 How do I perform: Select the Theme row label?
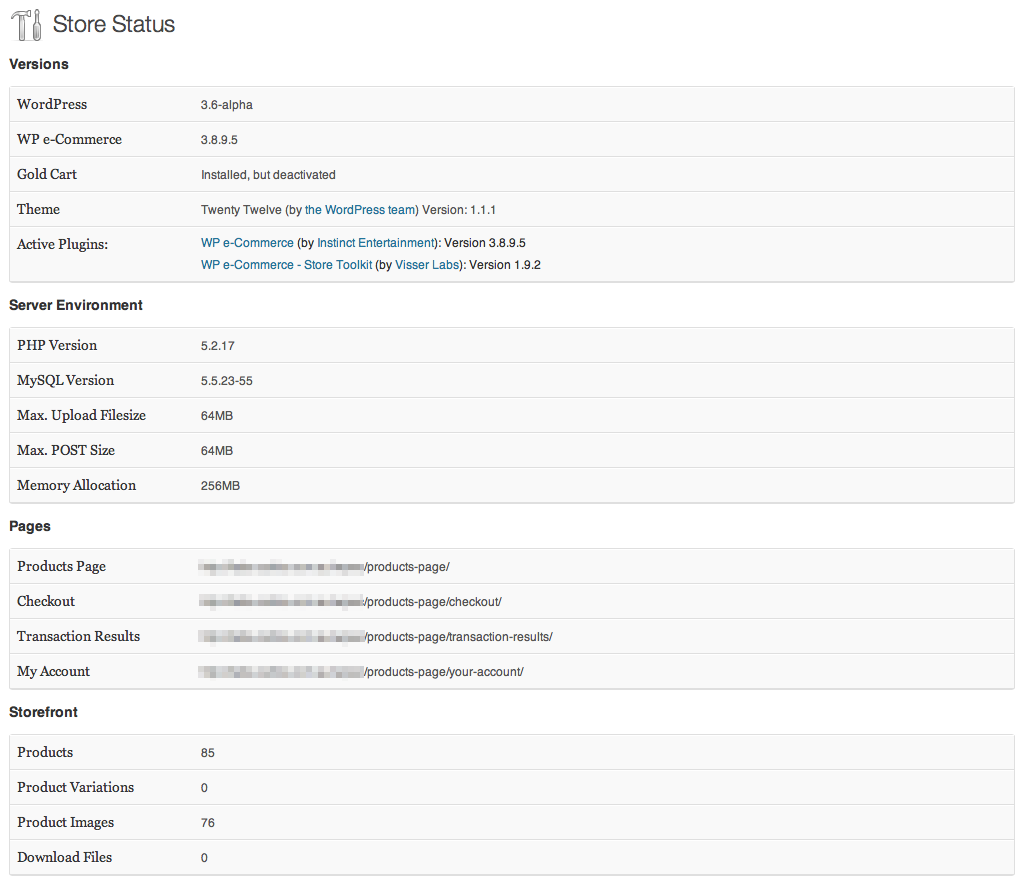coord(38,209)
